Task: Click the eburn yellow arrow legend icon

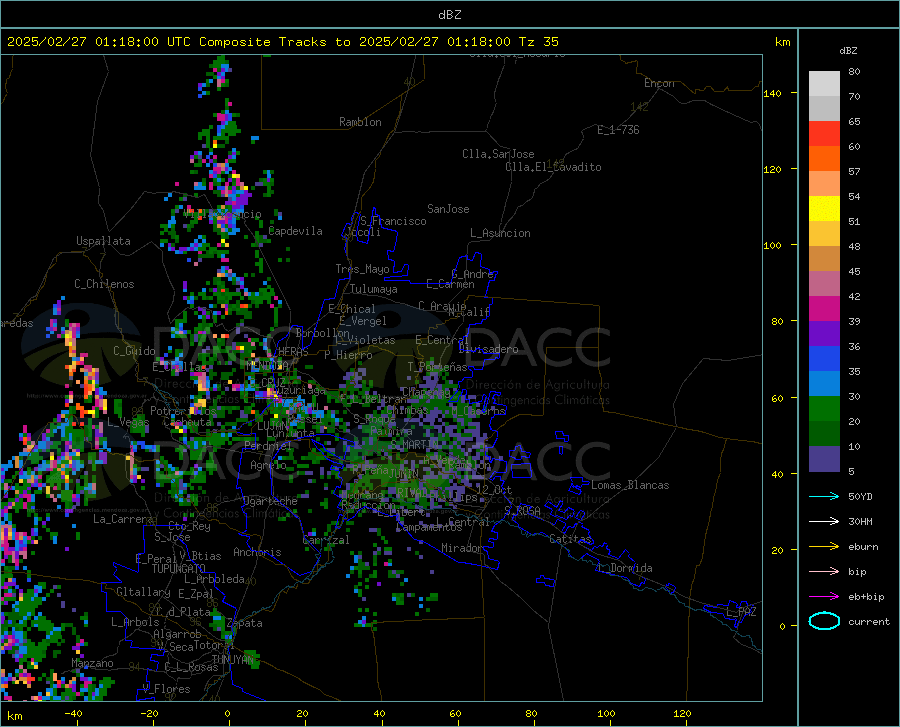Action: (x=824, y=547)
